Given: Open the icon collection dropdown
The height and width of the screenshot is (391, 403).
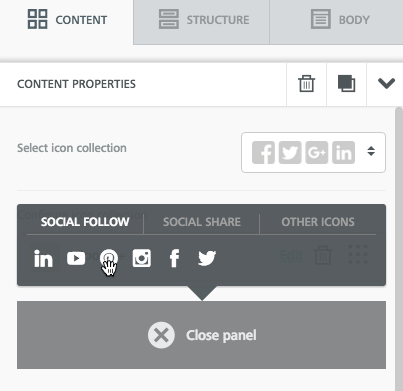Looking at the screenshot, I should tap(313, 152).
